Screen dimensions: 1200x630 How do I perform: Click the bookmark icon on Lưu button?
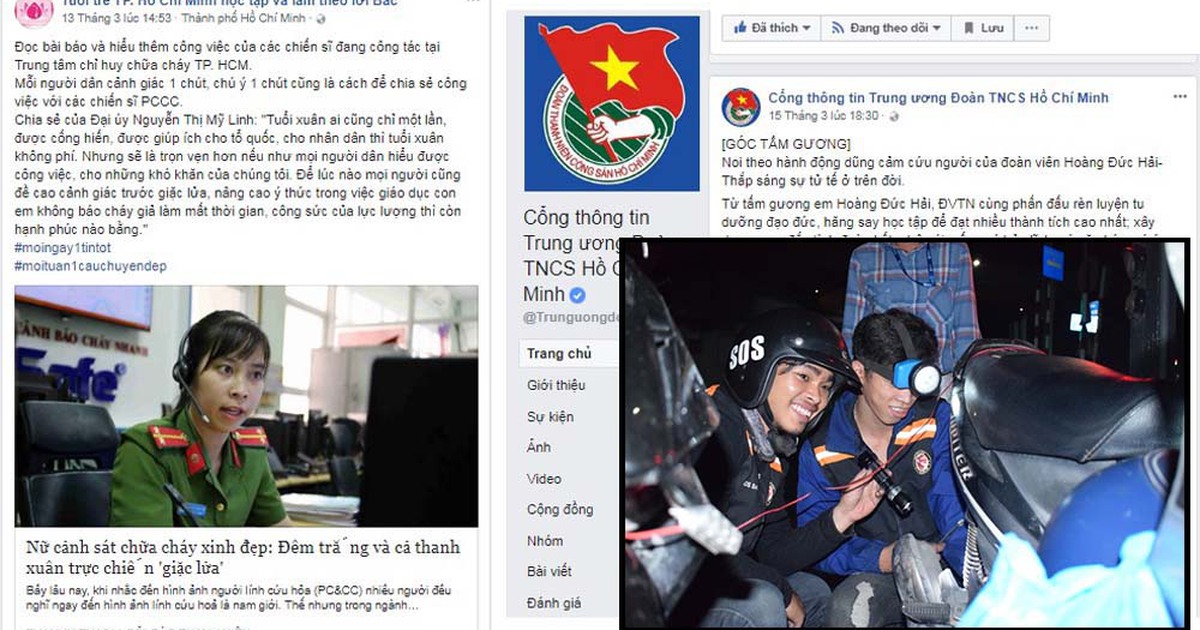tap(969, 28)
